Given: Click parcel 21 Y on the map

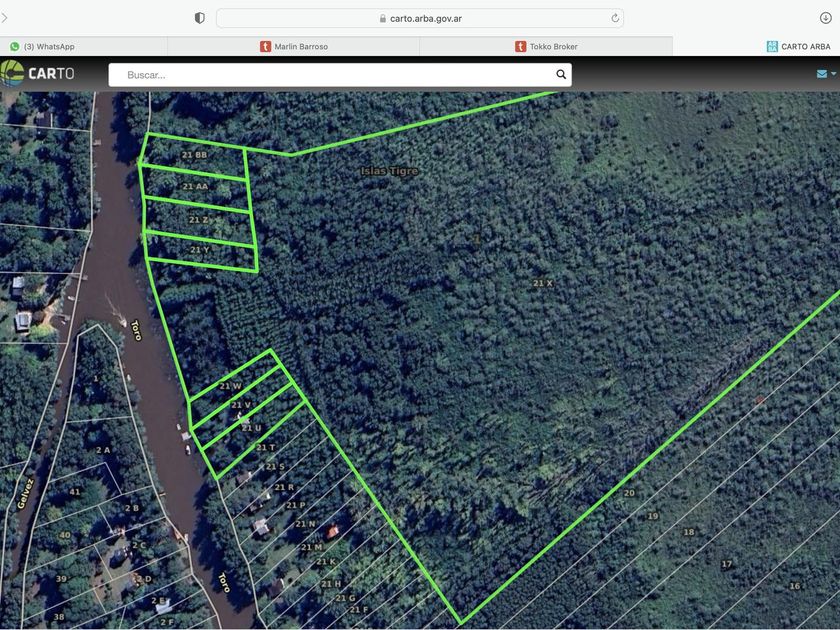Looking at the screenshot, I should pos(200,250).
